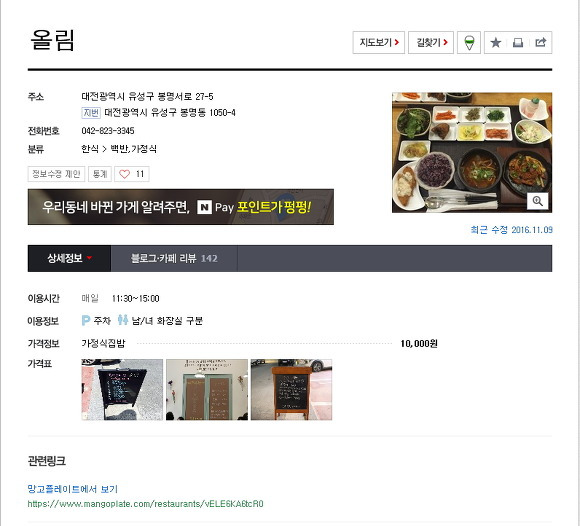The height and width of the screenshot is (526, 580).
Task: Open the wooden easel menu board thumbnail
Action: point(291,390)
